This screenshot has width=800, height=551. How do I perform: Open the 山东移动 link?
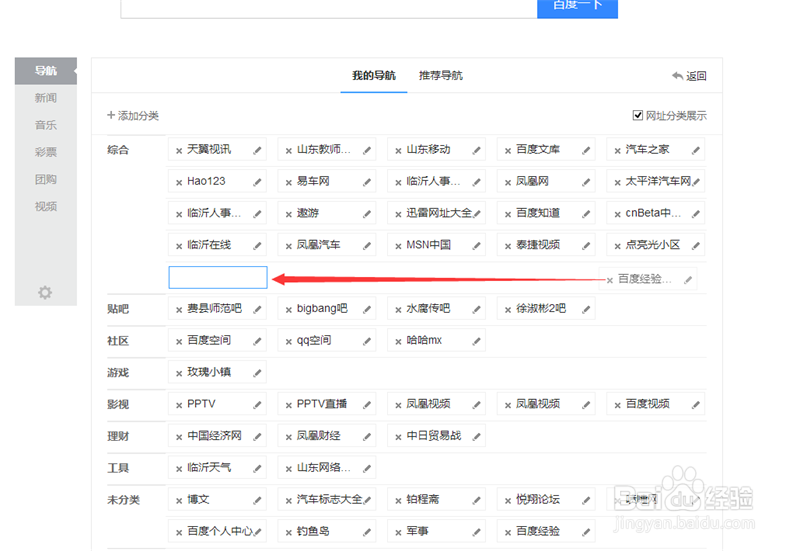click(x=428, y=150)
